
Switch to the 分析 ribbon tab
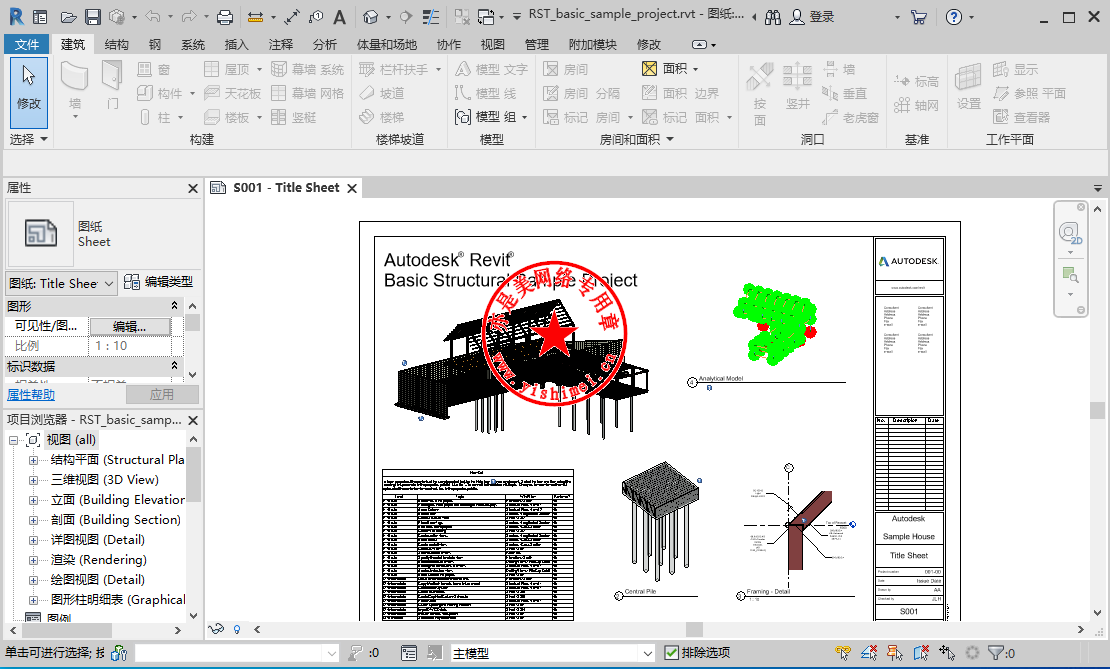point(324,45)
